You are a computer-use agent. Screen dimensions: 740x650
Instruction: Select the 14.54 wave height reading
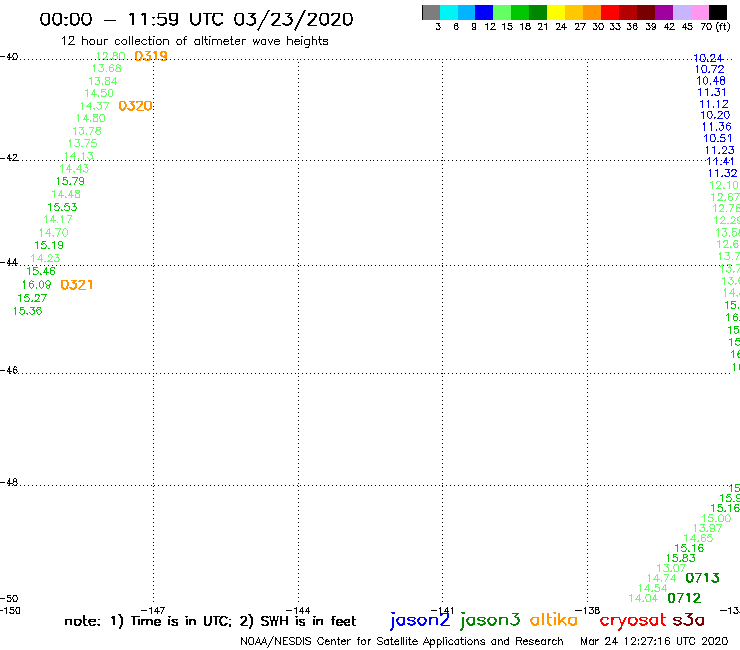click(x=653, y=589)
